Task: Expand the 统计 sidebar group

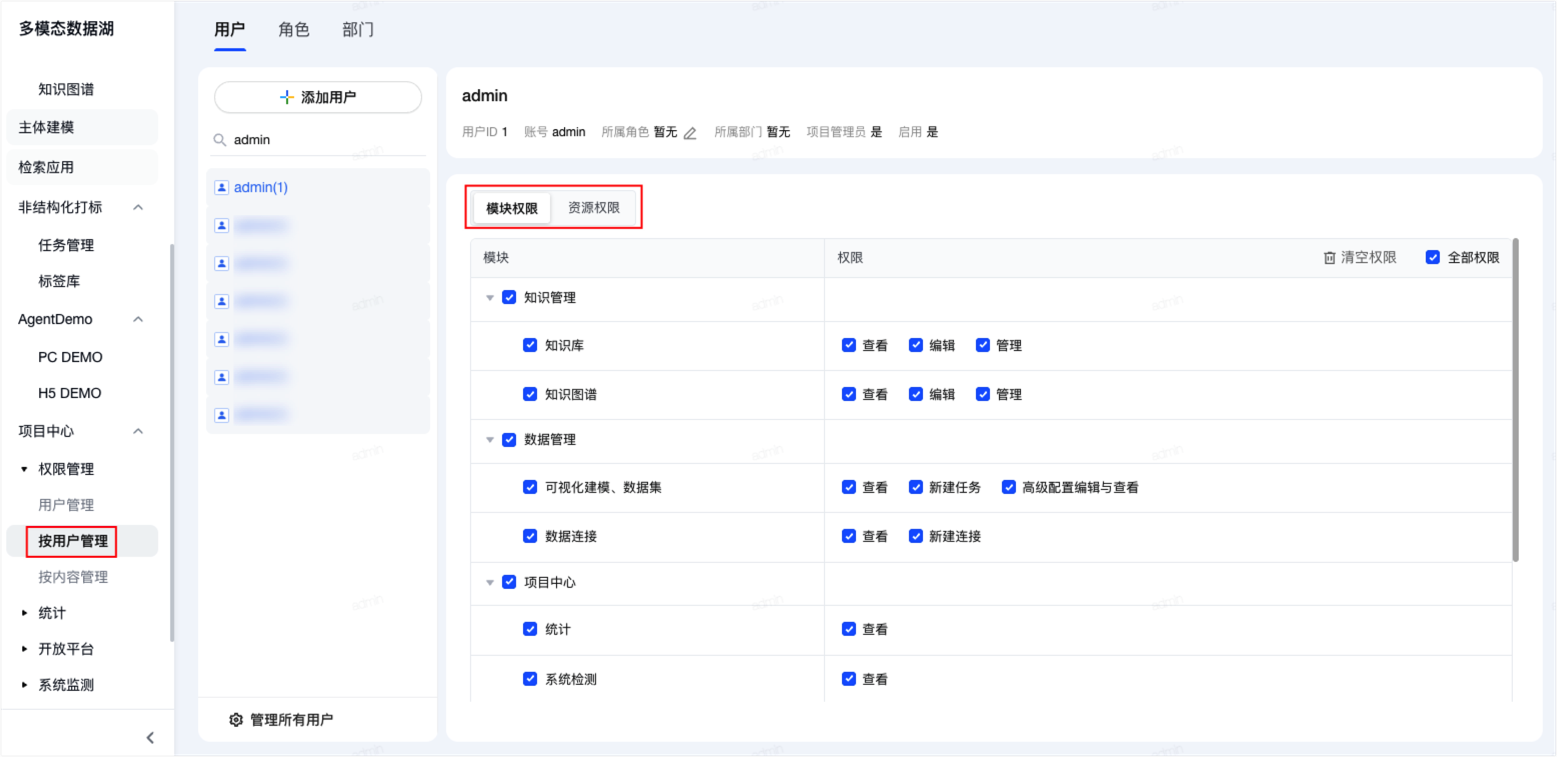Action: point(25,613)
